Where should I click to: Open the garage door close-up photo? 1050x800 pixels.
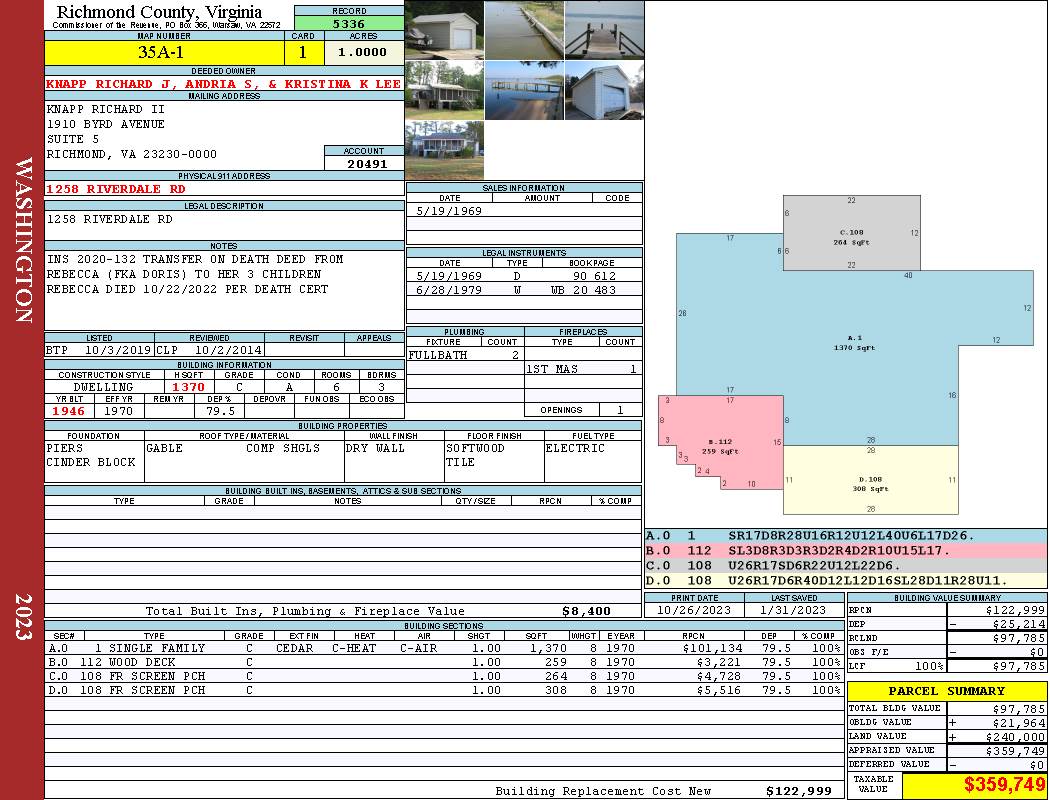click(x=605, y=90)
